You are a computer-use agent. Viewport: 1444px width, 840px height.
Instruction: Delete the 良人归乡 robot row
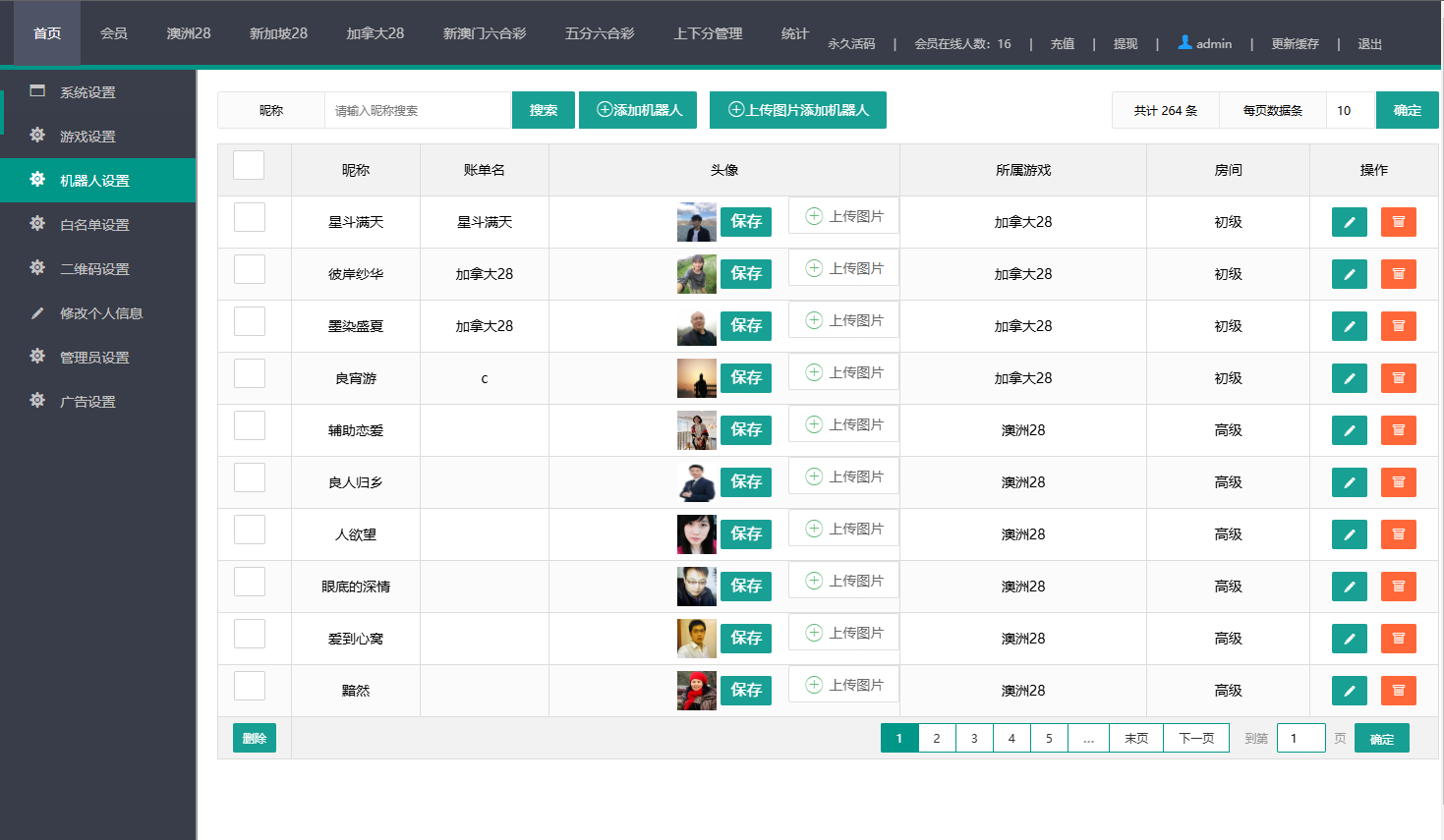coord(1398,482)
